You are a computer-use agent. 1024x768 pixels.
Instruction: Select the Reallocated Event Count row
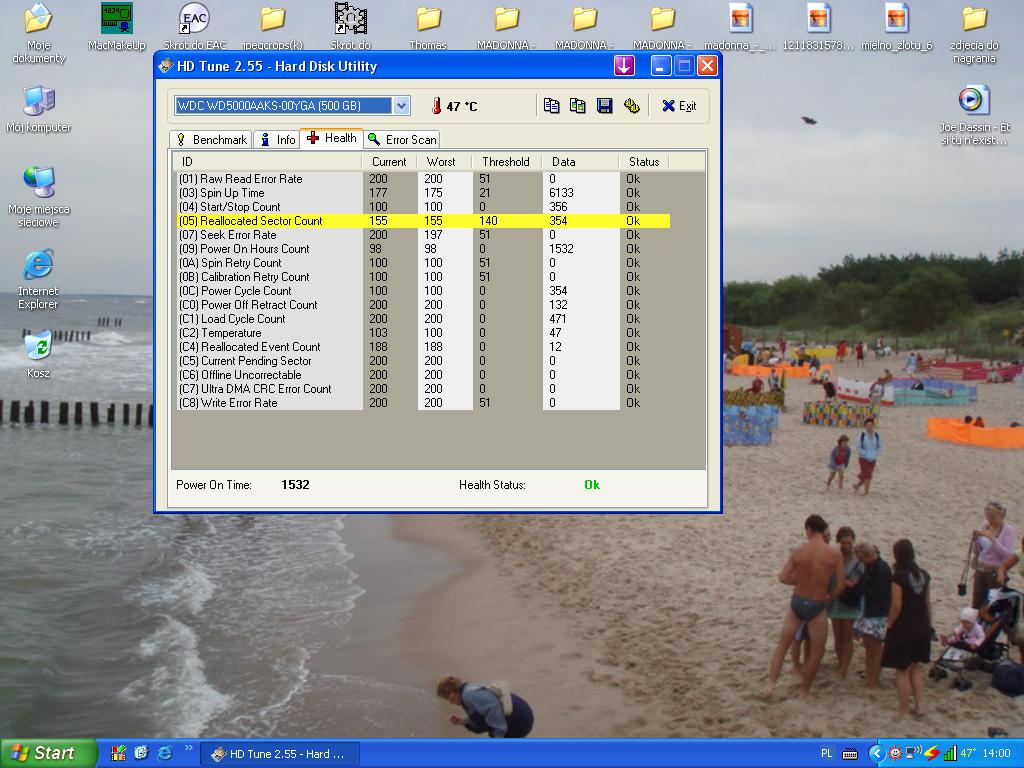pyautogui.click(x=422, y=347)
